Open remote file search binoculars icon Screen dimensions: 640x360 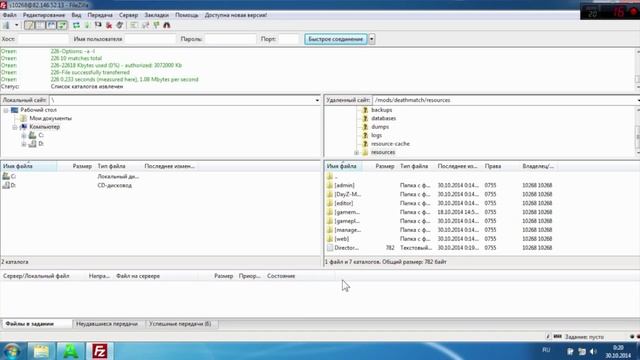pyautogui.click(x=167, y=25)
